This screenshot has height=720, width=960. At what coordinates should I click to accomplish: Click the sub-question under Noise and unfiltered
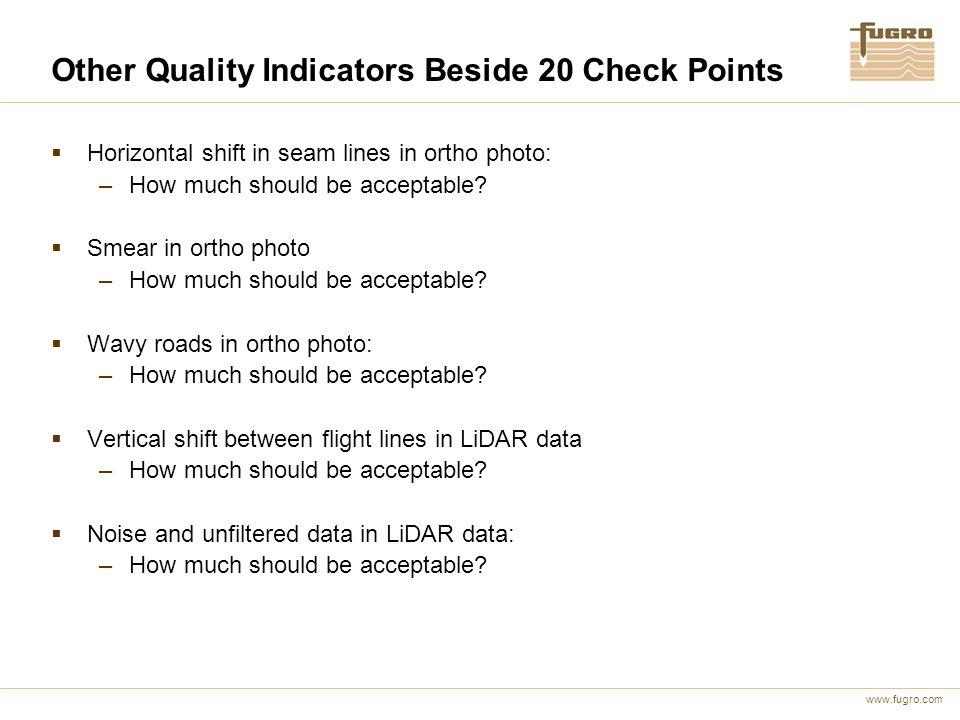click(x=308, y=565)
